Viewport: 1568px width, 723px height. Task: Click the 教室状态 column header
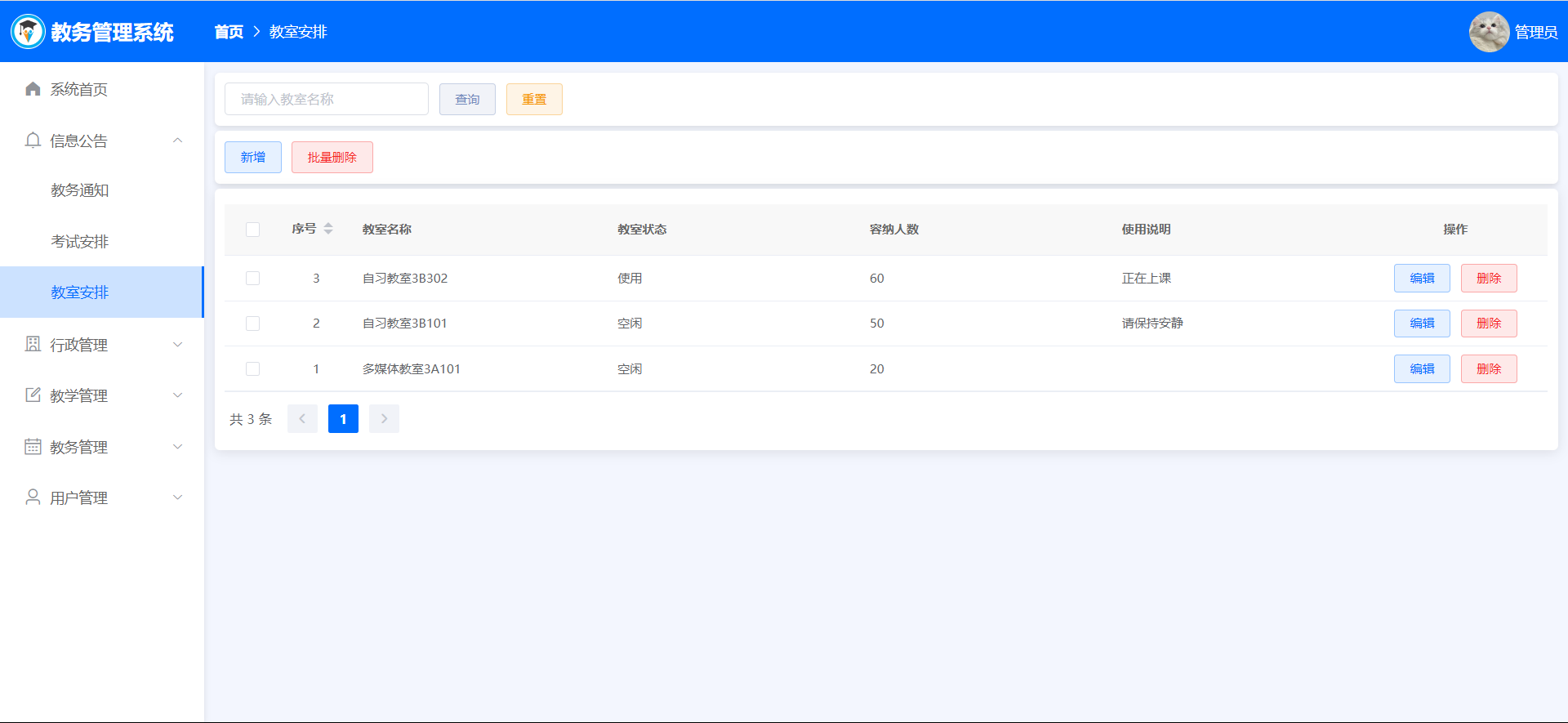(642, 230)
